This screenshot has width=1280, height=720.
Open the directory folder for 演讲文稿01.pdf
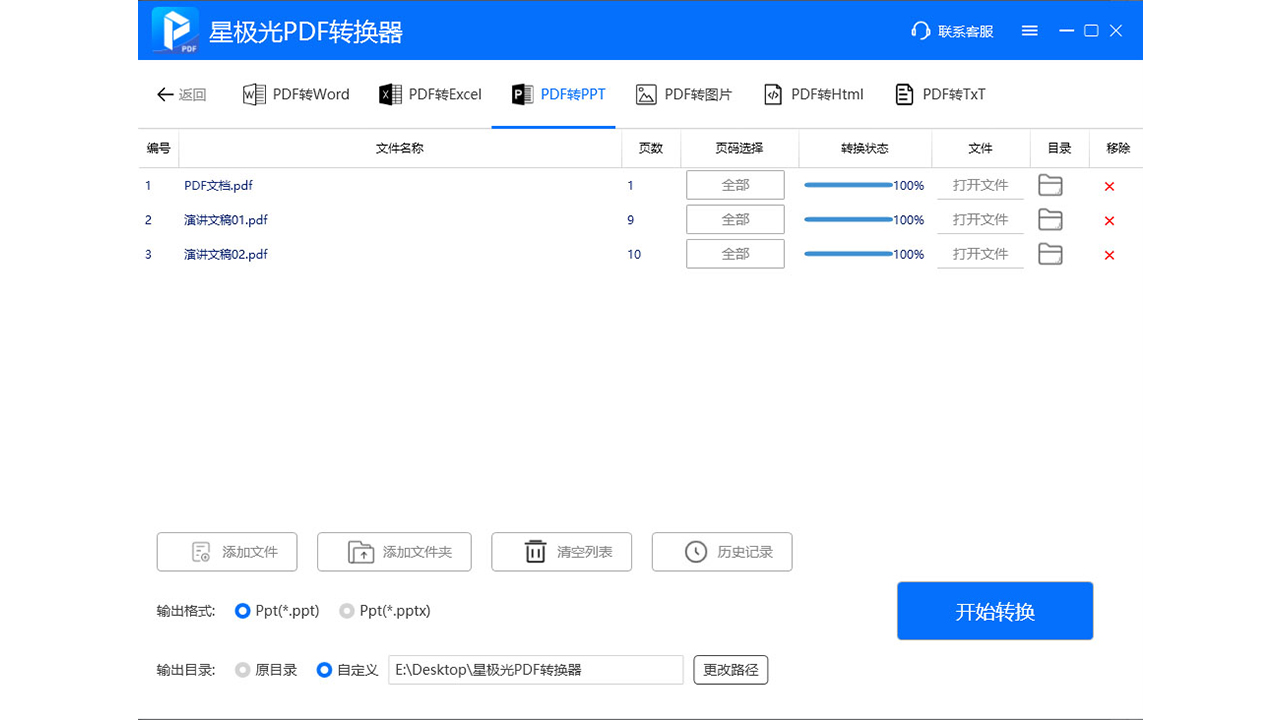pyautogui.click(x=1050, y=219)
